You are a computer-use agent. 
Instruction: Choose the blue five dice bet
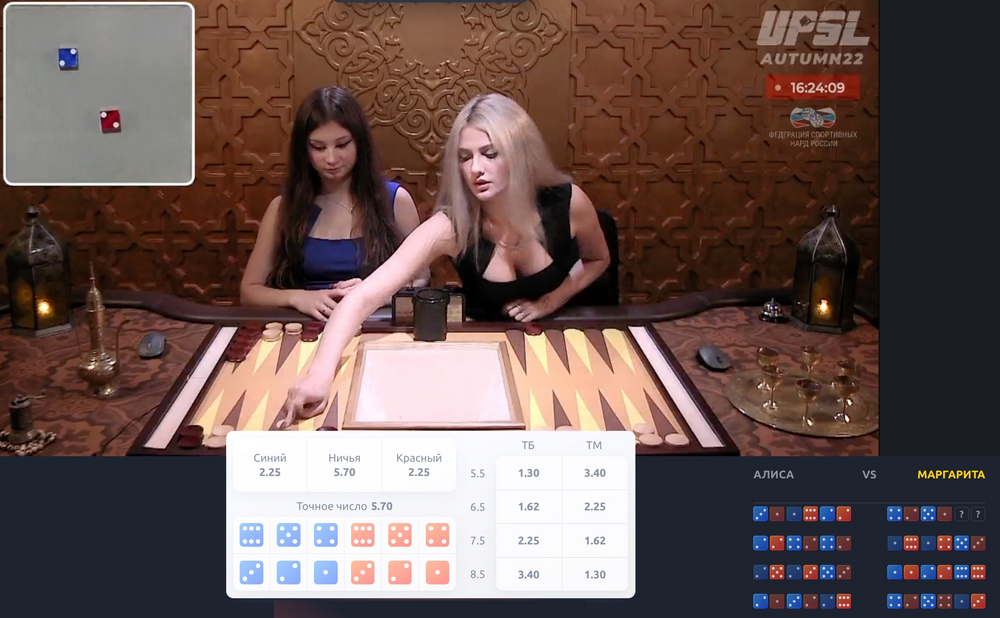coord(288,535)
